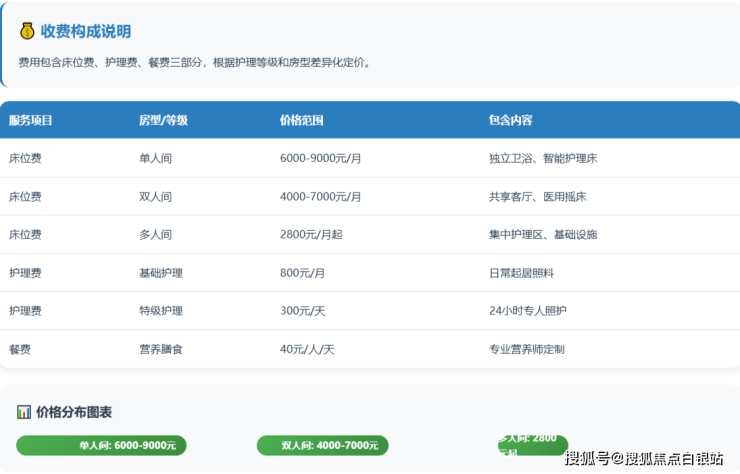Click the 多人间 room type cell
740x474 pixels.
point(156,235)
